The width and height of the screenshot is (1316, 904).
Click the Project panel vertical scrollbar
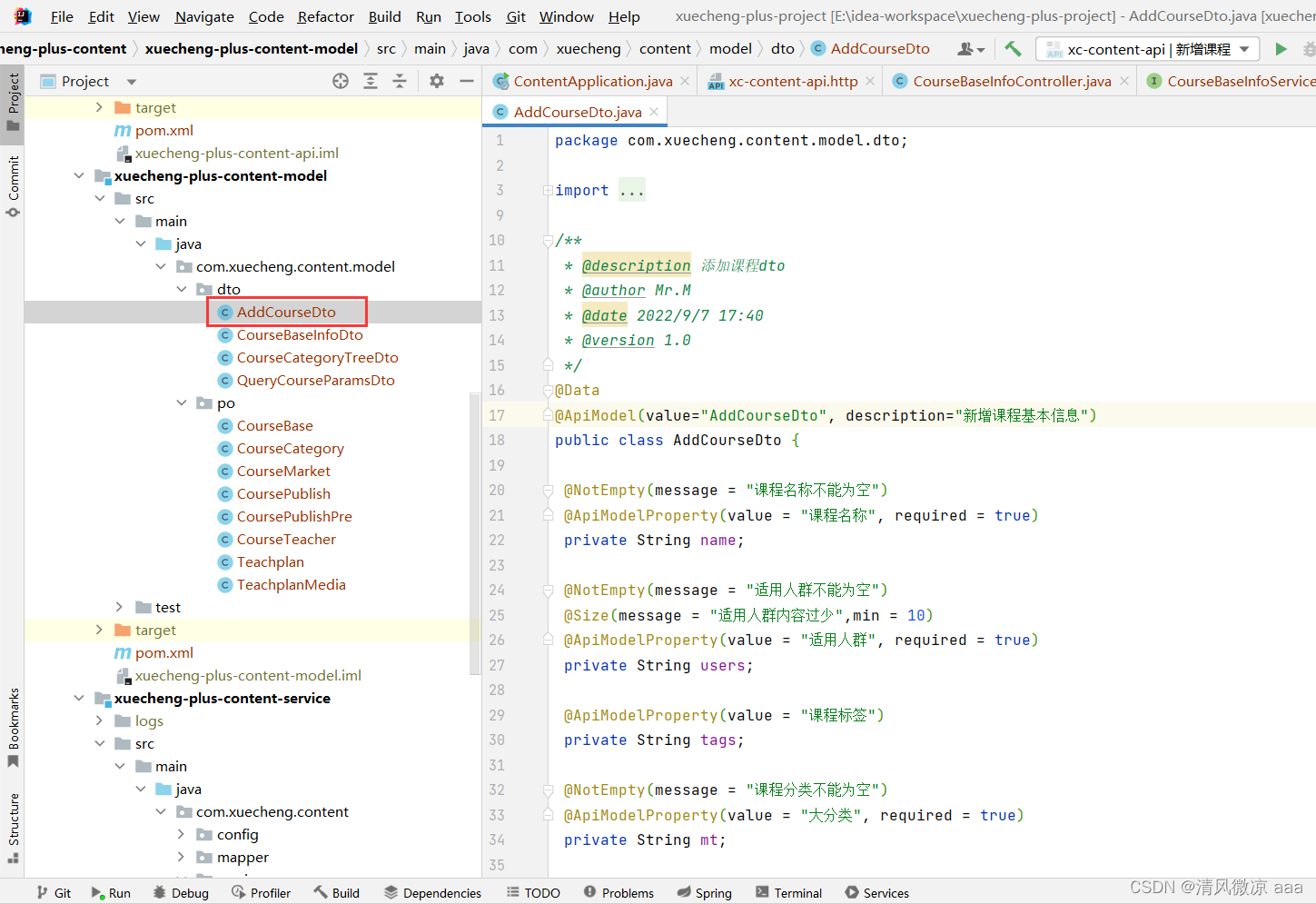(x=475, y=533)
